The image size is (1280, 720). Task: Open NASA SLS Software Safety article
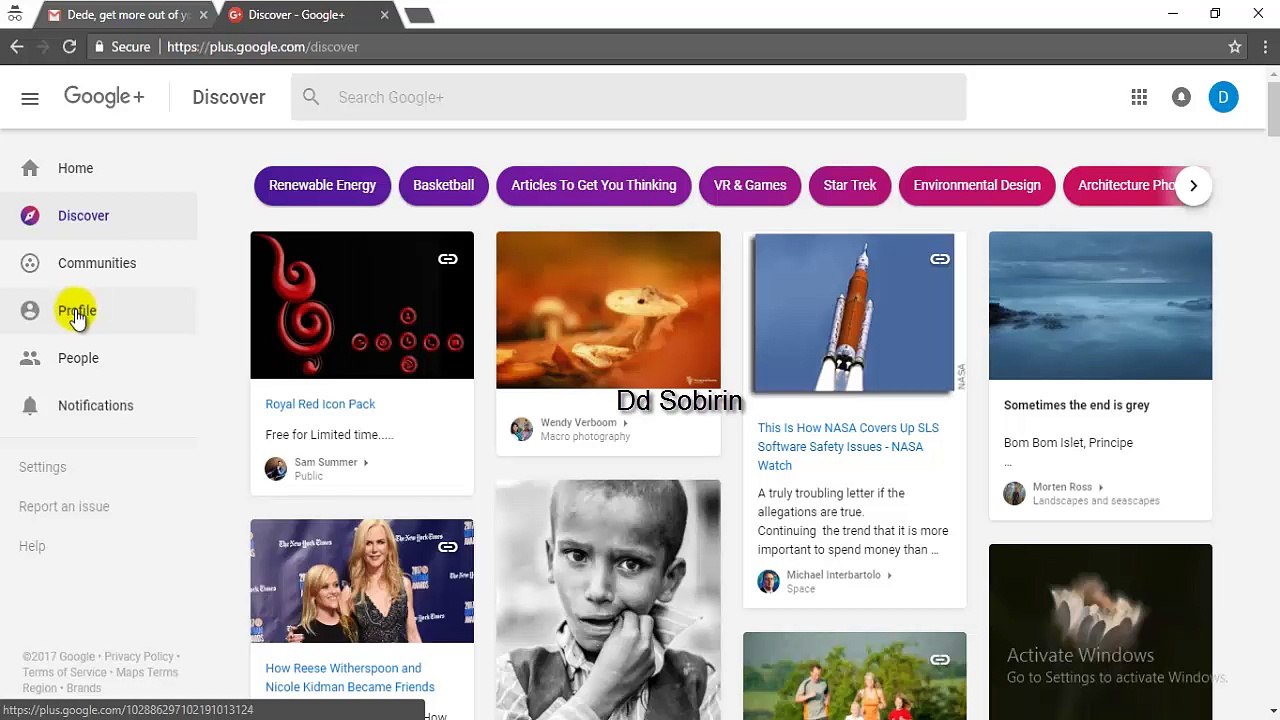click(x=848, y=446)
